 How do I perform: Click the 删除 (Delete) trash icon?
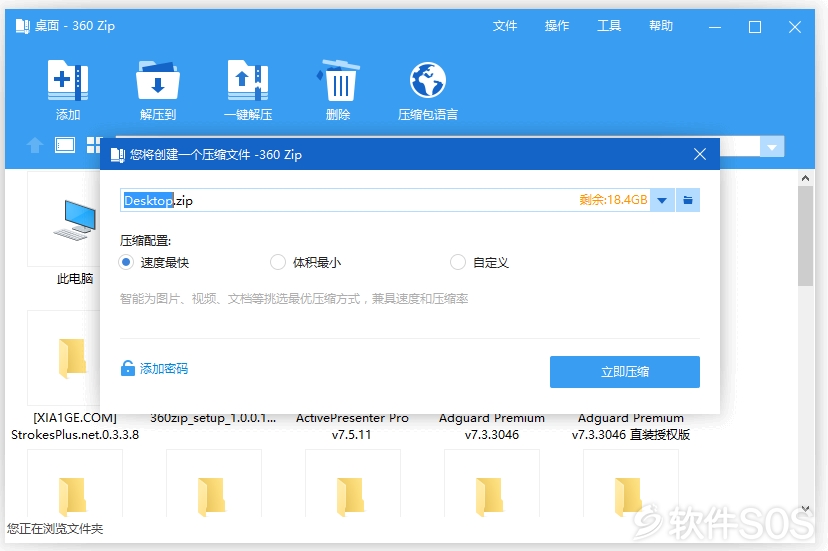pos(338,80)
